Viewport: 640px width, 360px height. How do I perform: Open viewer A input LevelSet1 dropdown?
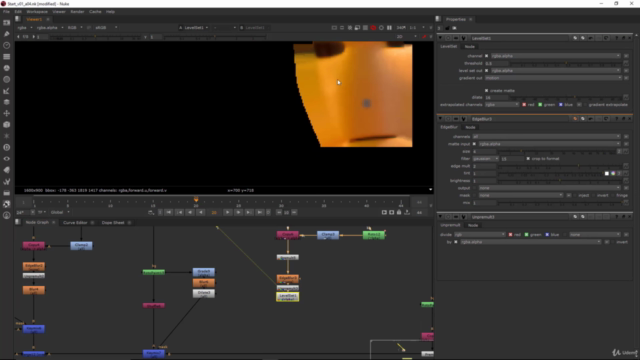click(x=196, y=28)
